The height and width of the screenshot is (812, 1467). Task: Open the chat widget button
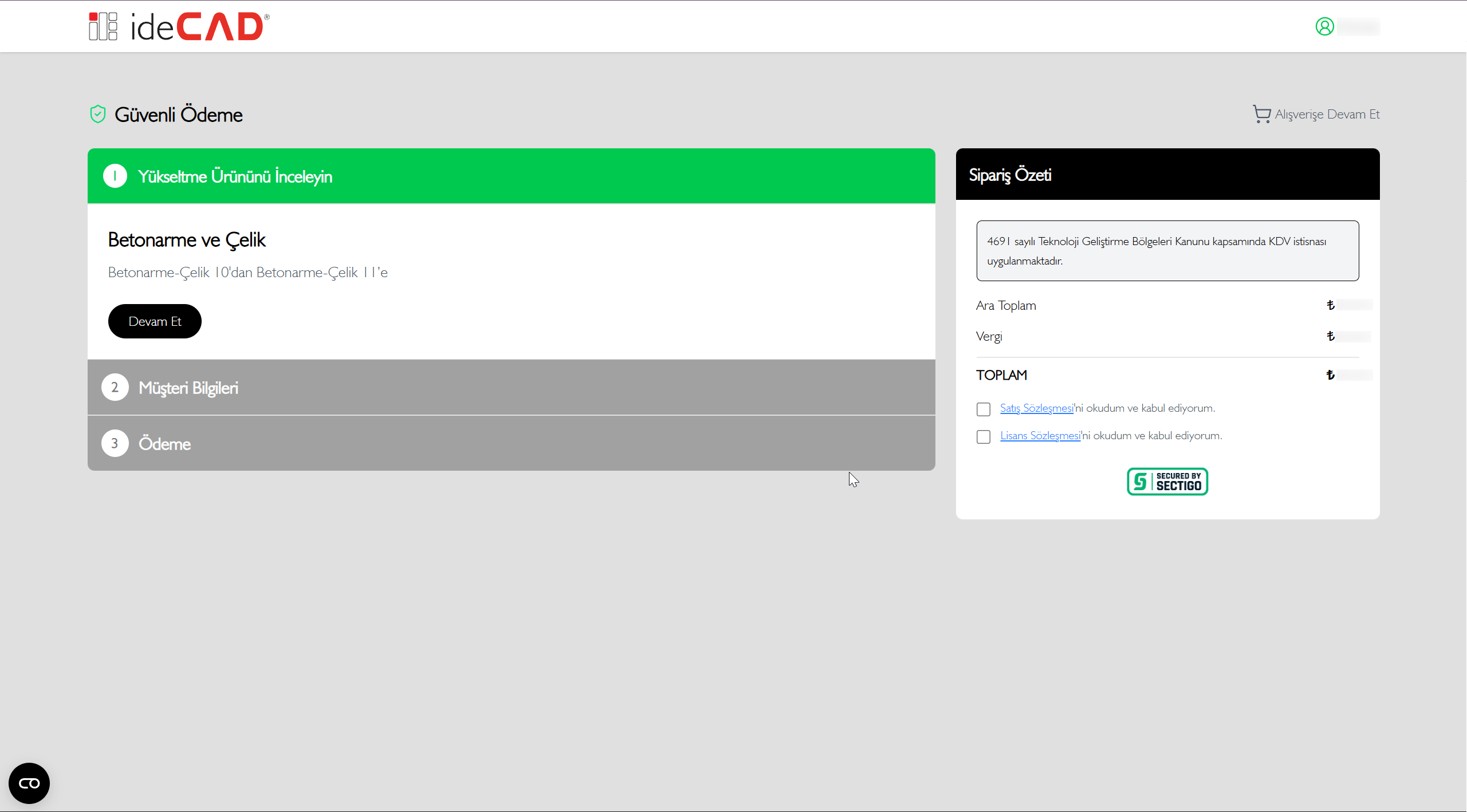[x=29, y=783]
